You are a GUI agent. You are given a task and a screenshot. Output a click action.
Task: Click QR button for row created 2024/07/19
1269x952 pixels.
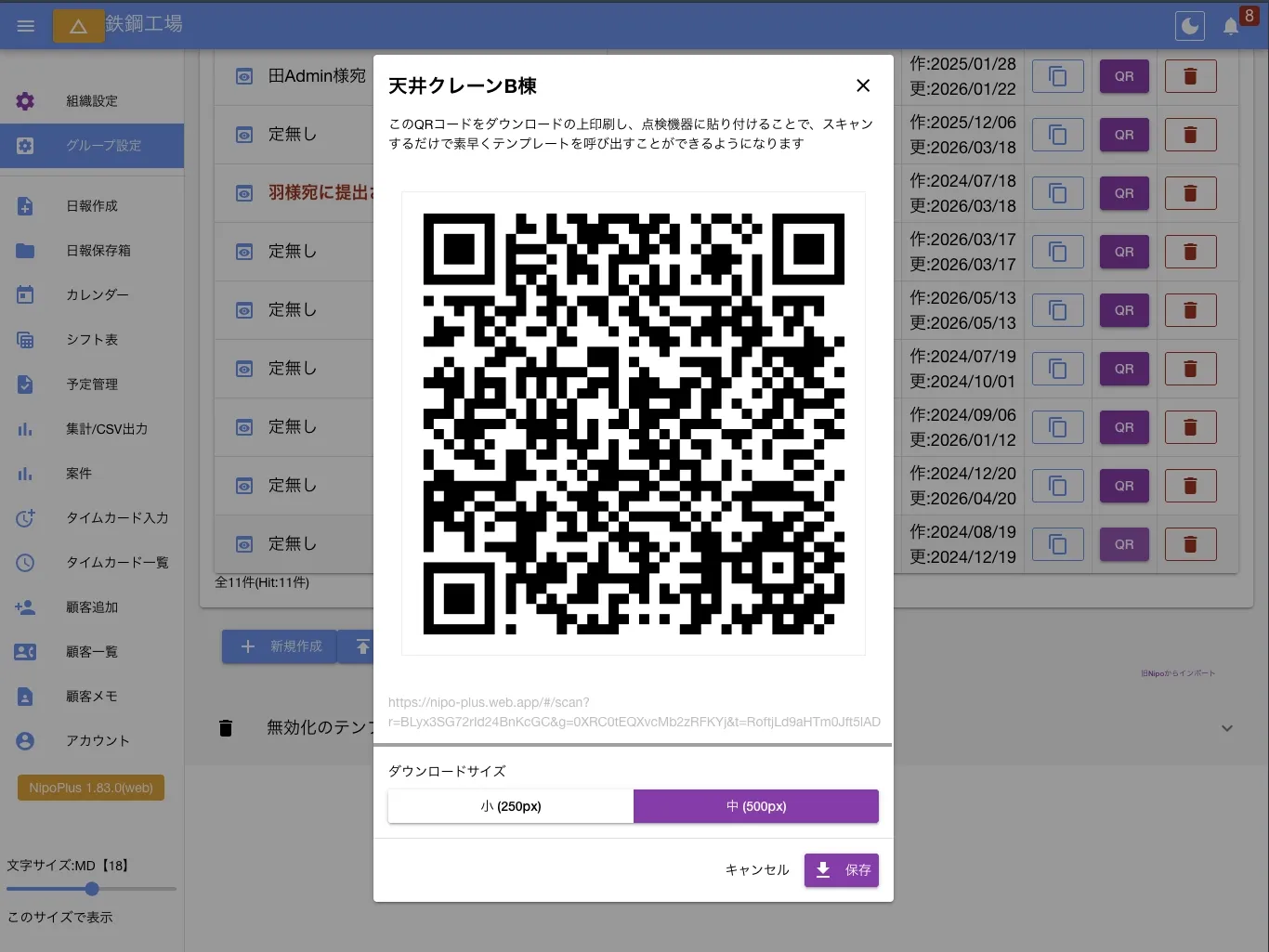pyautogui.click(x=1124, y=369)
